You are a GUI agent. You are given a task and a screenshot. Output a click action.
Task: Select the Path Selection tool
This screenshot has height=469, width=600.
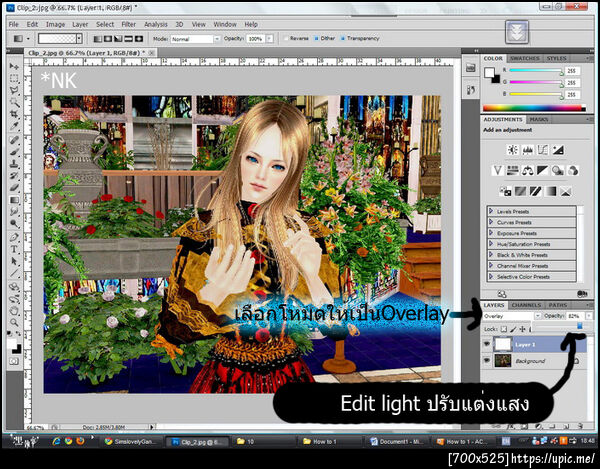(x=14, y=261)
